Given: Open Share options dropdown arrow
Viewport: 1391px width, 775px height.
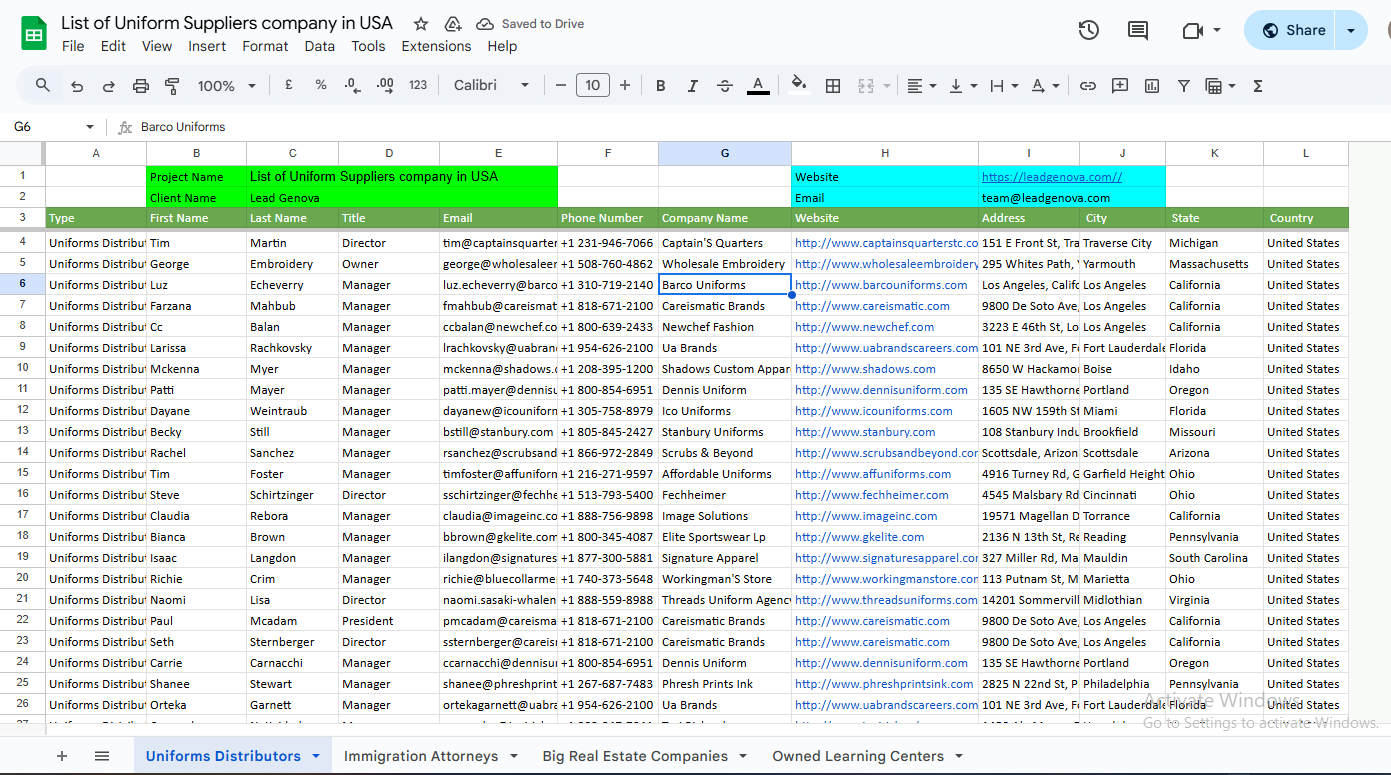Looking at the screenshot, I should pos(1352,30).
